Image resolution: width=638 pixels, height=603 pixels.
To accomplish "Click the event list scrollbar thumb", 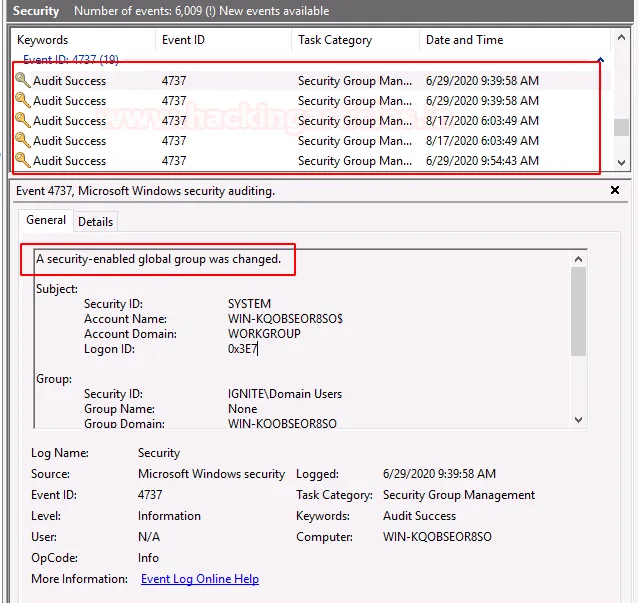I will coord(622,127).
